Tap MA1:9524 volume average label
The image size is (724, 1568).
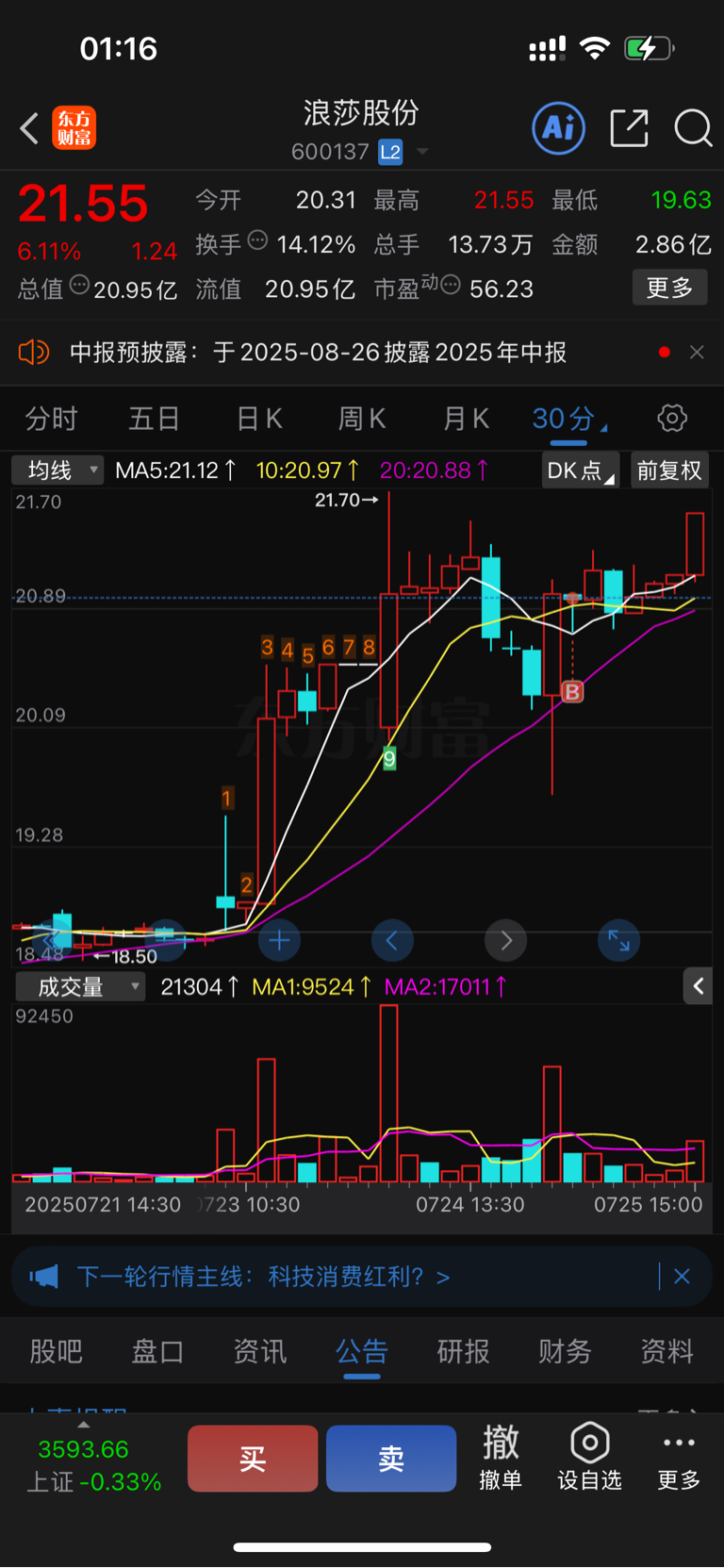pos(312,987)
